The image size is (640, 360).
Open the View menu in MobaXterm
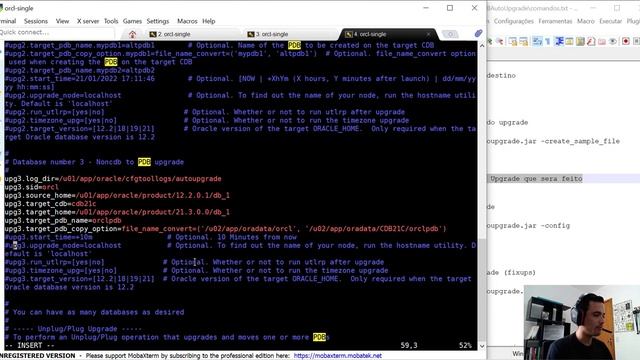[x=62, y=21]
